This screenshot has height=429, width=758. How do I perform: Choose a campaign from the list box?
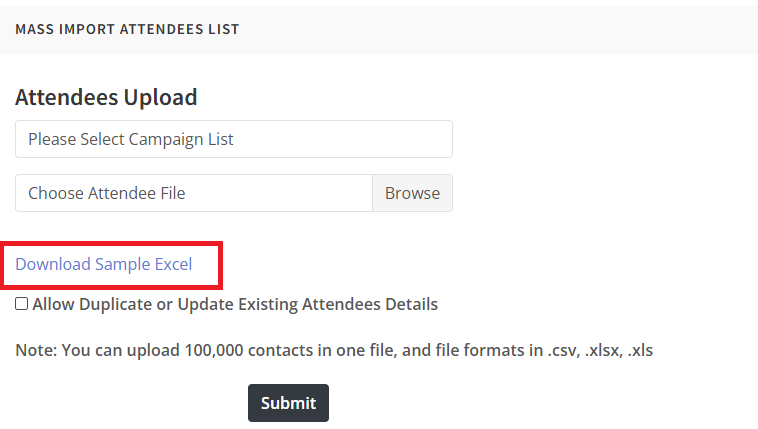coord(233,140)
